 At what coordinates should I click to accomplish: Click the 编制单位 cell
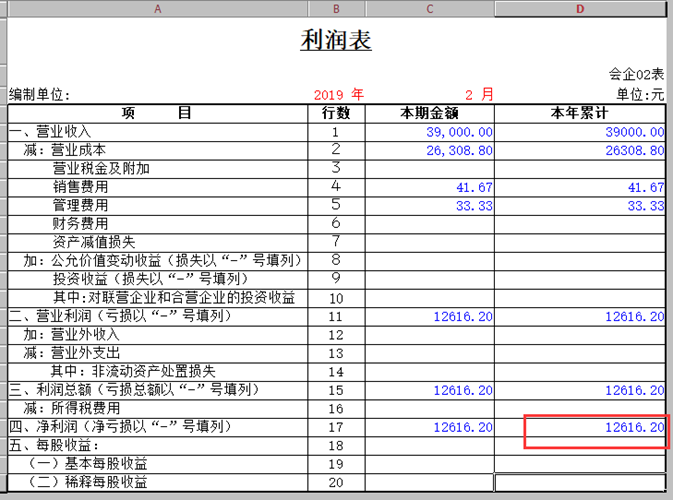[x=39, y=94]
